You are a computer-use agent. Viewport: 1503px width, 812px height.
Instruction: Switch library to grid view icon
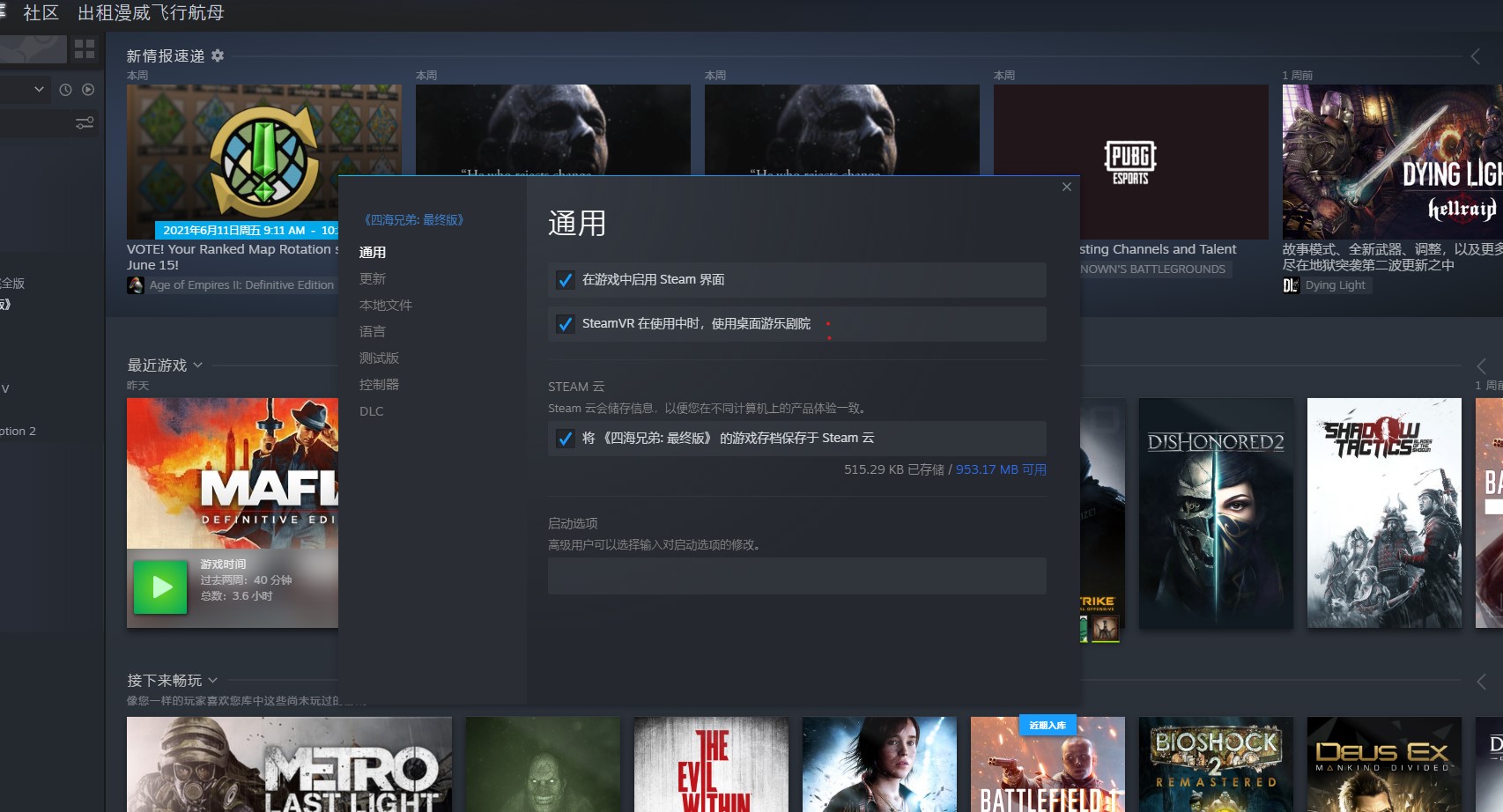pos(85,49)
